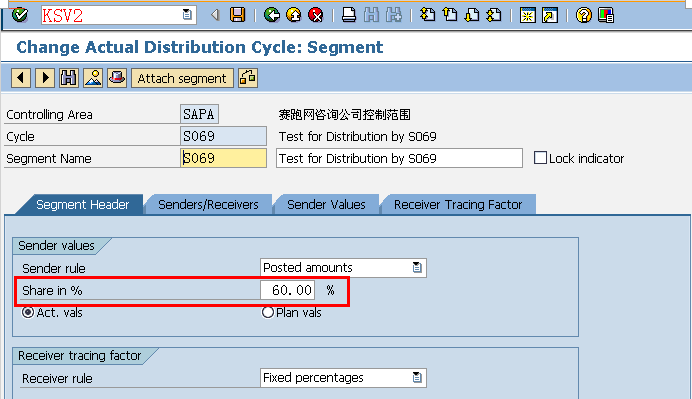
Task: Click the Generate shortcut icon
Action: (x=549, y=15)
